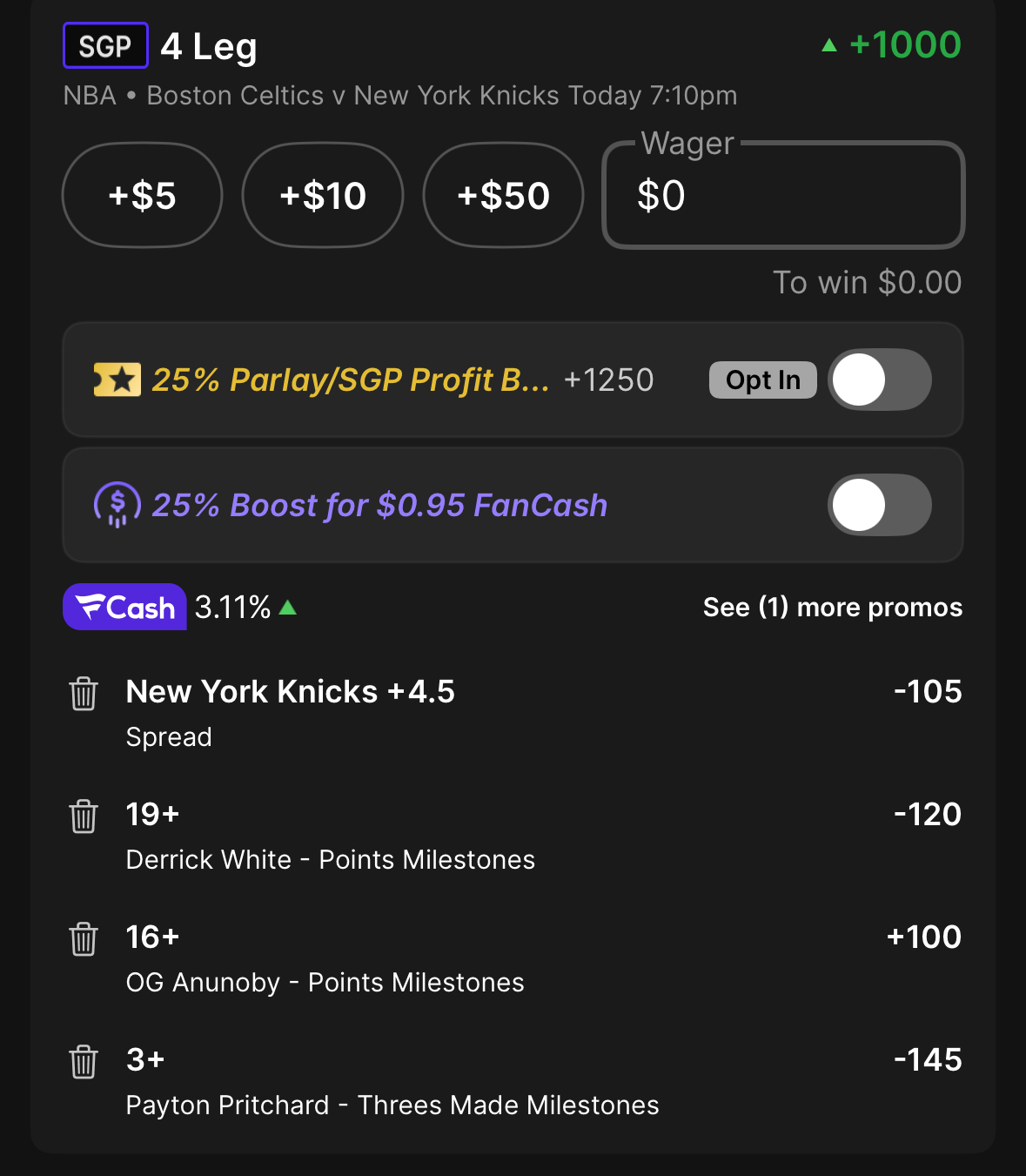Screen dimensions: 1026x1176
Task: Click the Wager amount input field
Action: pos(783,195)
